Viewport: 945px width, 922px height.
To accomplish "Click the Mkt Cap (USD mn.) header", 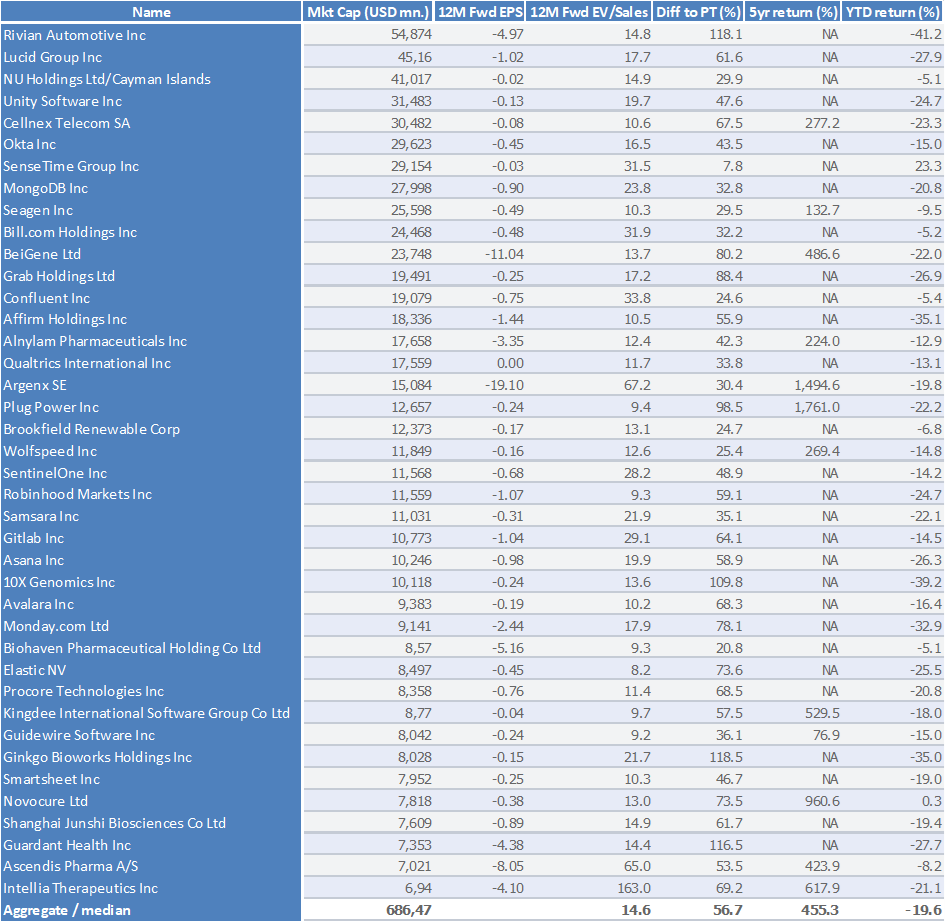I will pyautogui.click(x=368, y=12).
